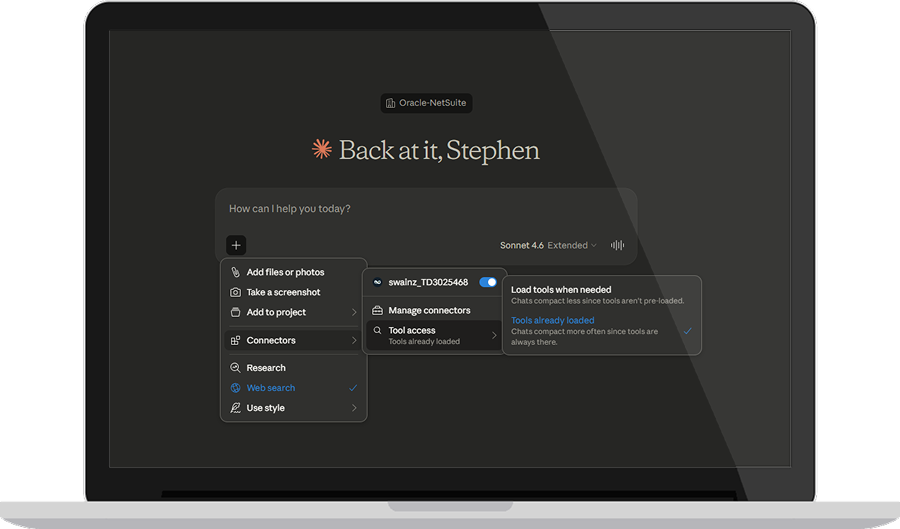Click the Tool access search icon

pyautogui.click(x=377, y=330)
